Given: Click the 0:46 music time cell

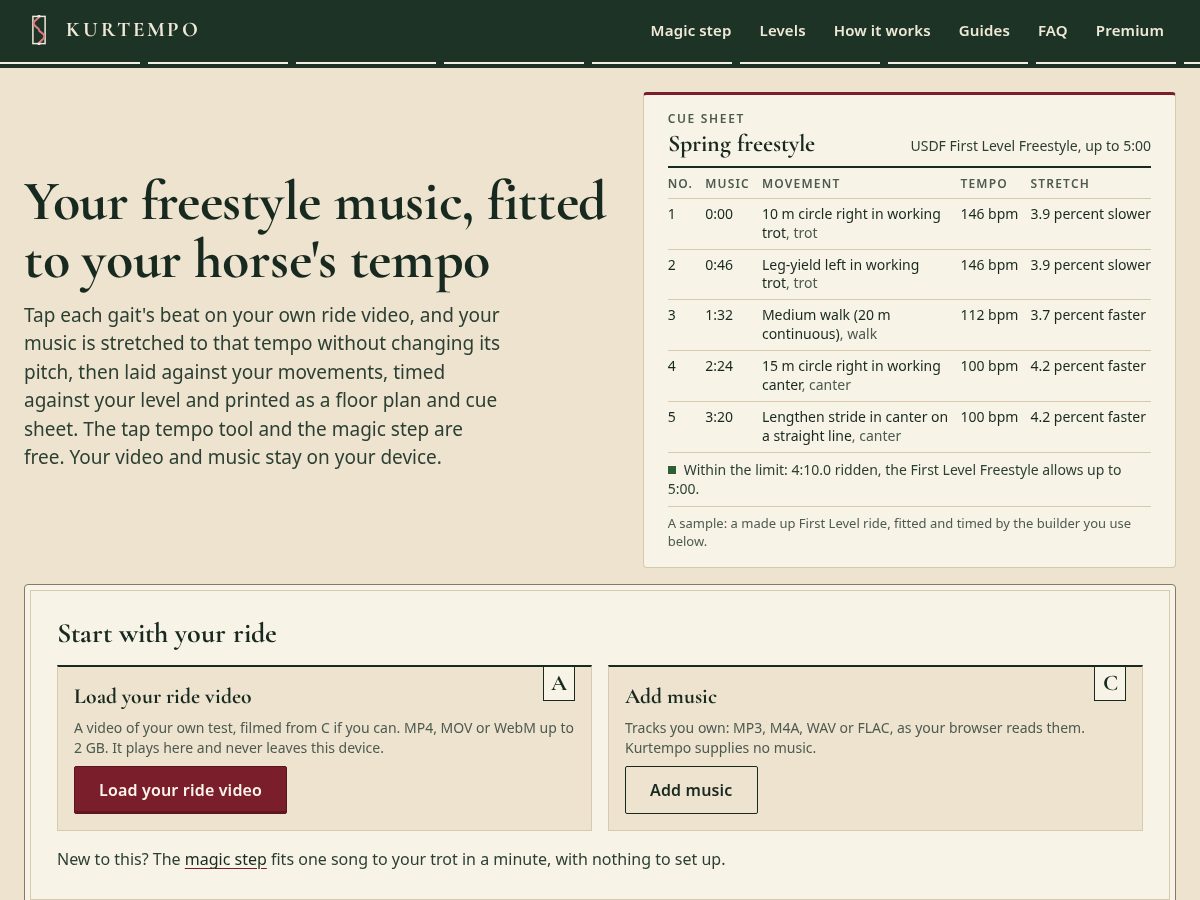Looking at the screenshot, I should [x=719, y=265].
